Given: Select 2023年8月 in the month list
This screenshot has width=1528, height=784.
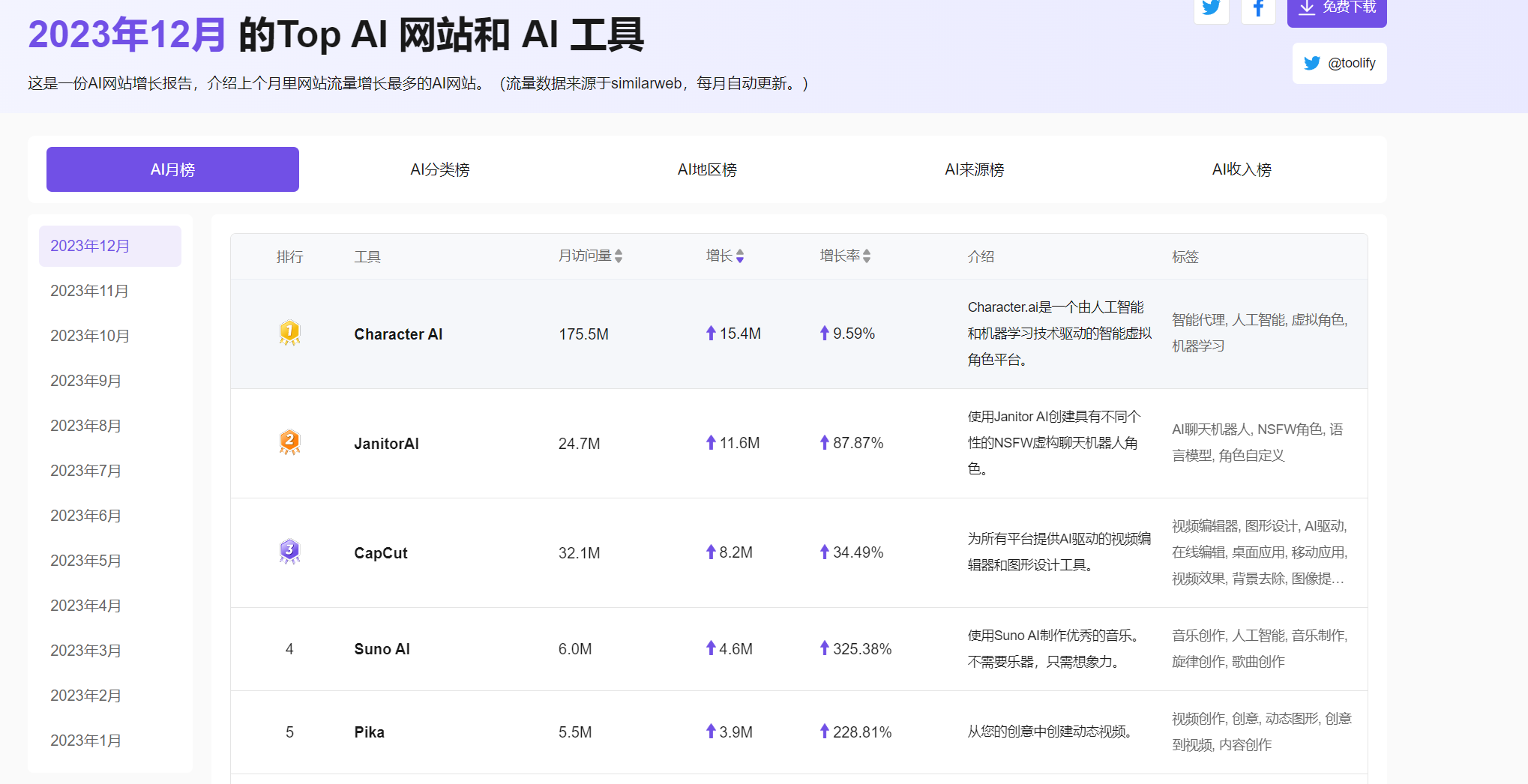Looking at the screenshot, I should pyautogui.click(x=110, y=426).
